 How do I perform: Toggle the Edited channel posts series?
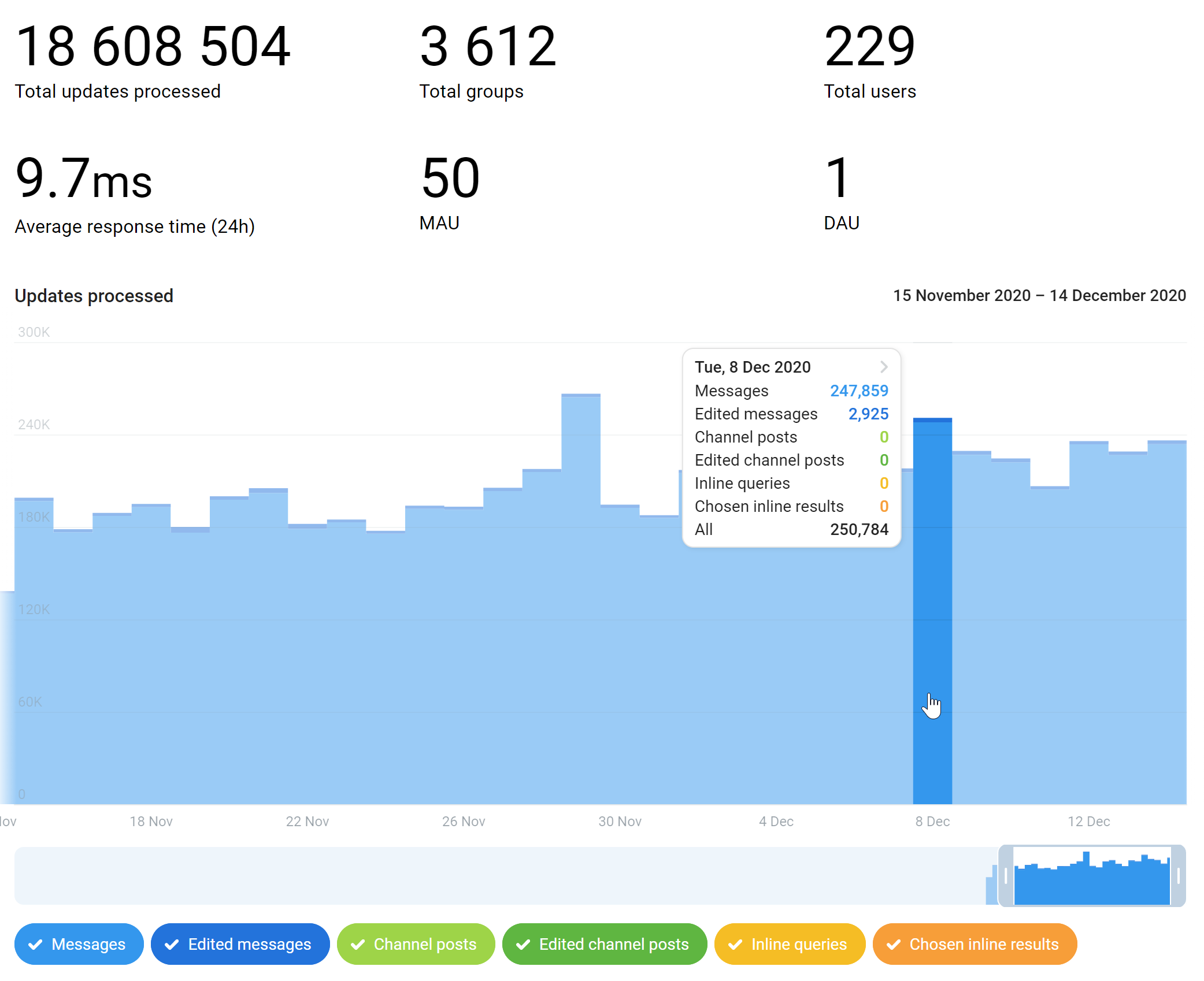tap(604, 944)
